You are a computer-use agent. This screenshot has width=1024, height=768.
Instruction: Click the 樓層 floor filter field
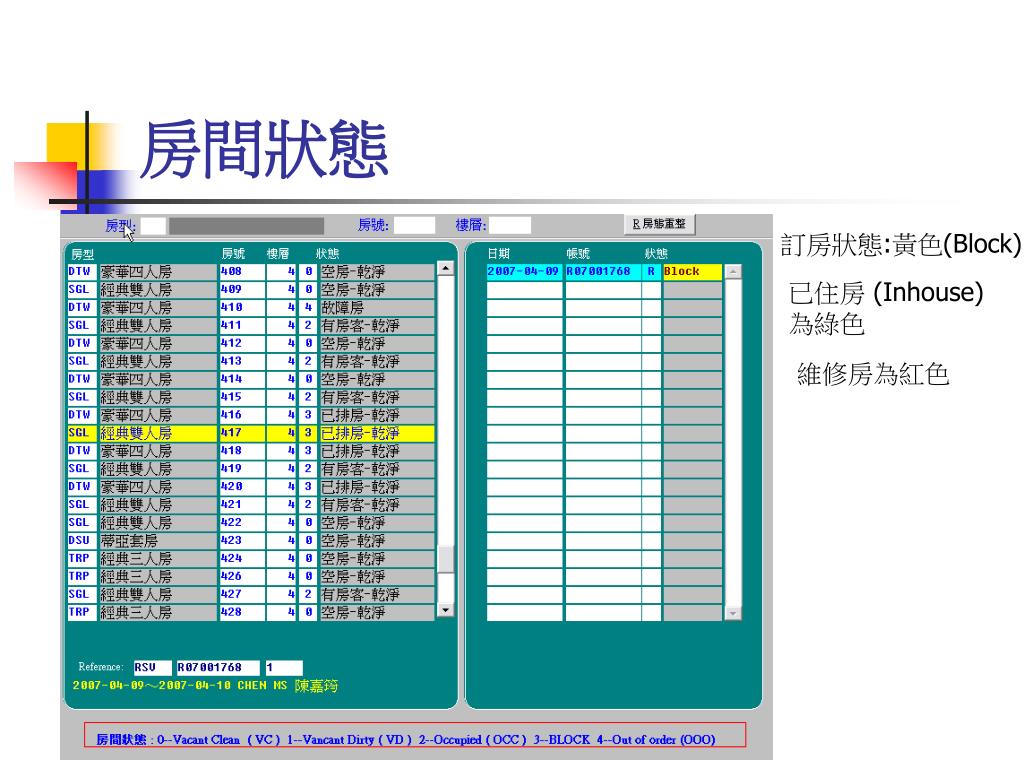(x=510, y=226)
